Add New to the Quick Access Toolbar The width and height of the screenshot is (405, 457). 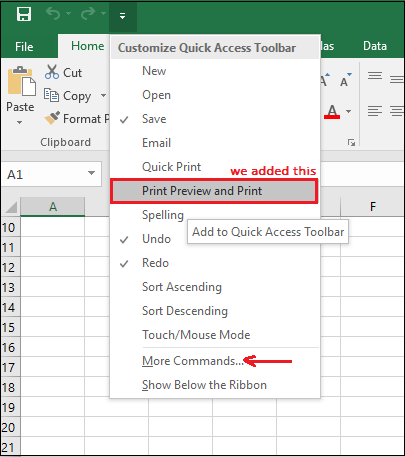[x=215, y=71]
